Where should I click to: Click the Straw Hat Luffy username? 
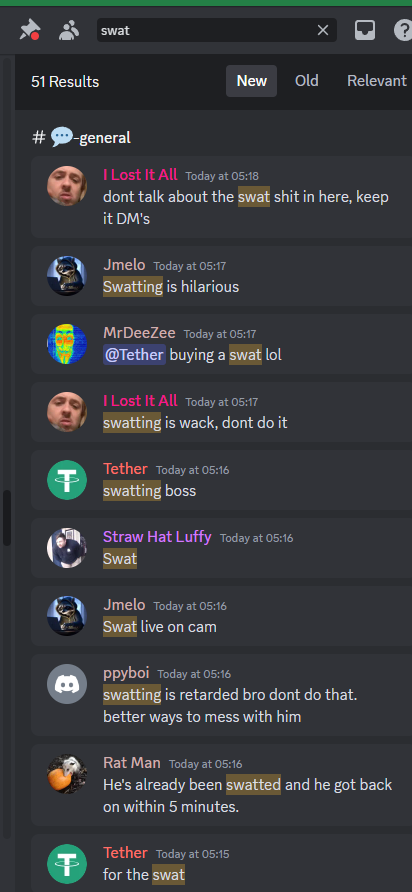[x=157, y=536]
